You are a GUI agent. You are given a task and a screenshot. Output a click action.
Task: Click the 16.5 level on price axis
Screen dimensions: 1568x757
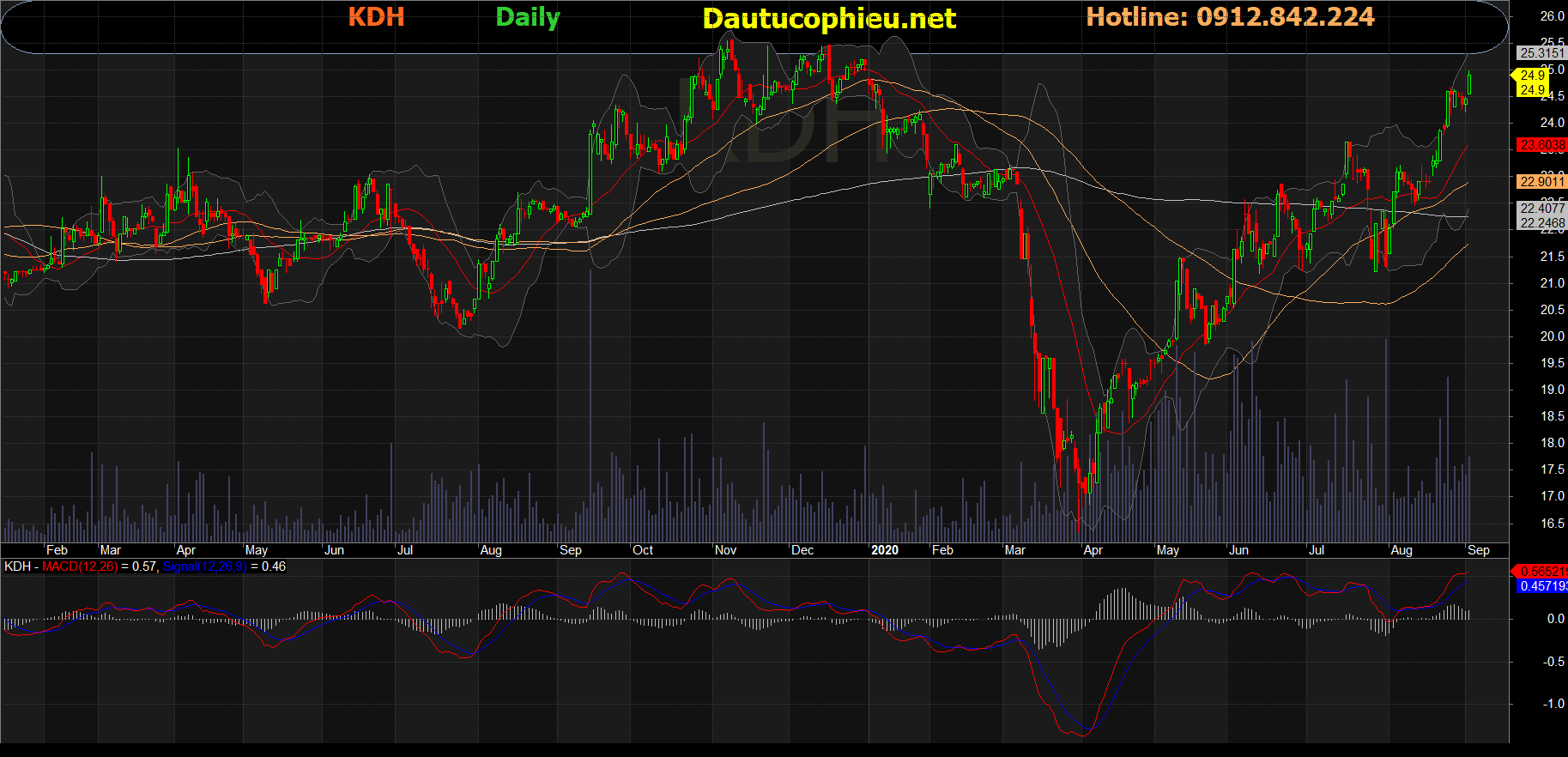pyautogui.click(x=1552, y=524)
